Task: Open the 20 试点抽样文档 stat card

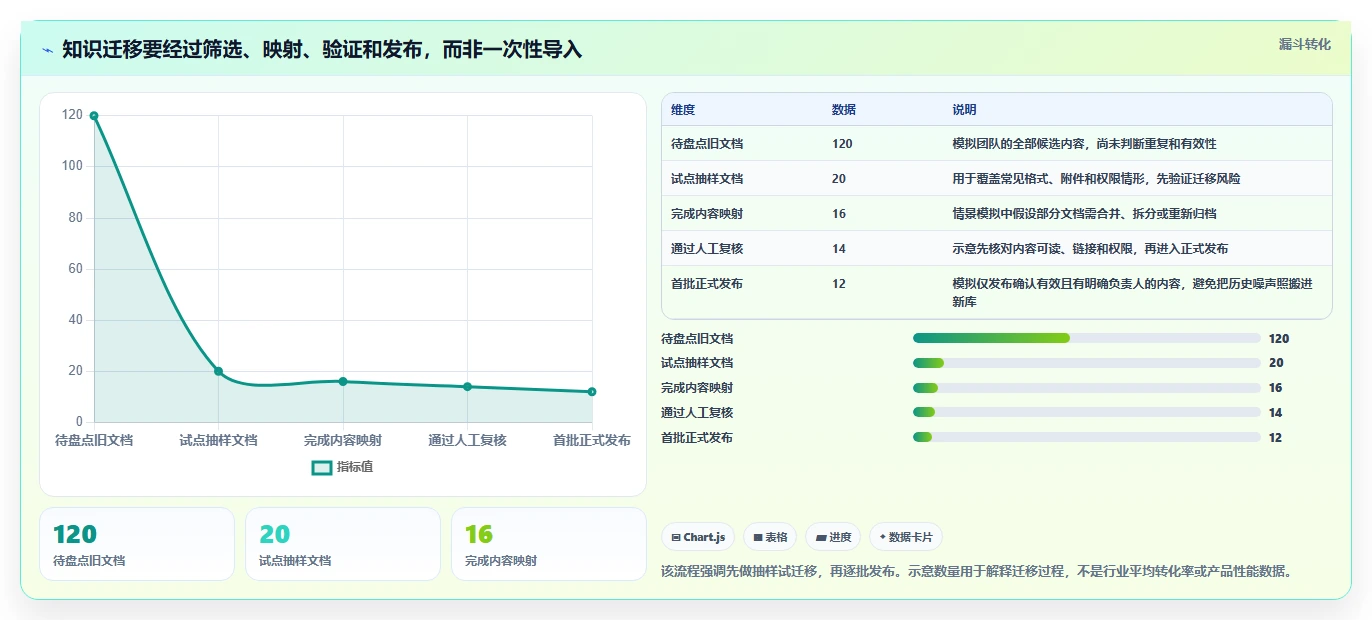Action: coord(343,544)
